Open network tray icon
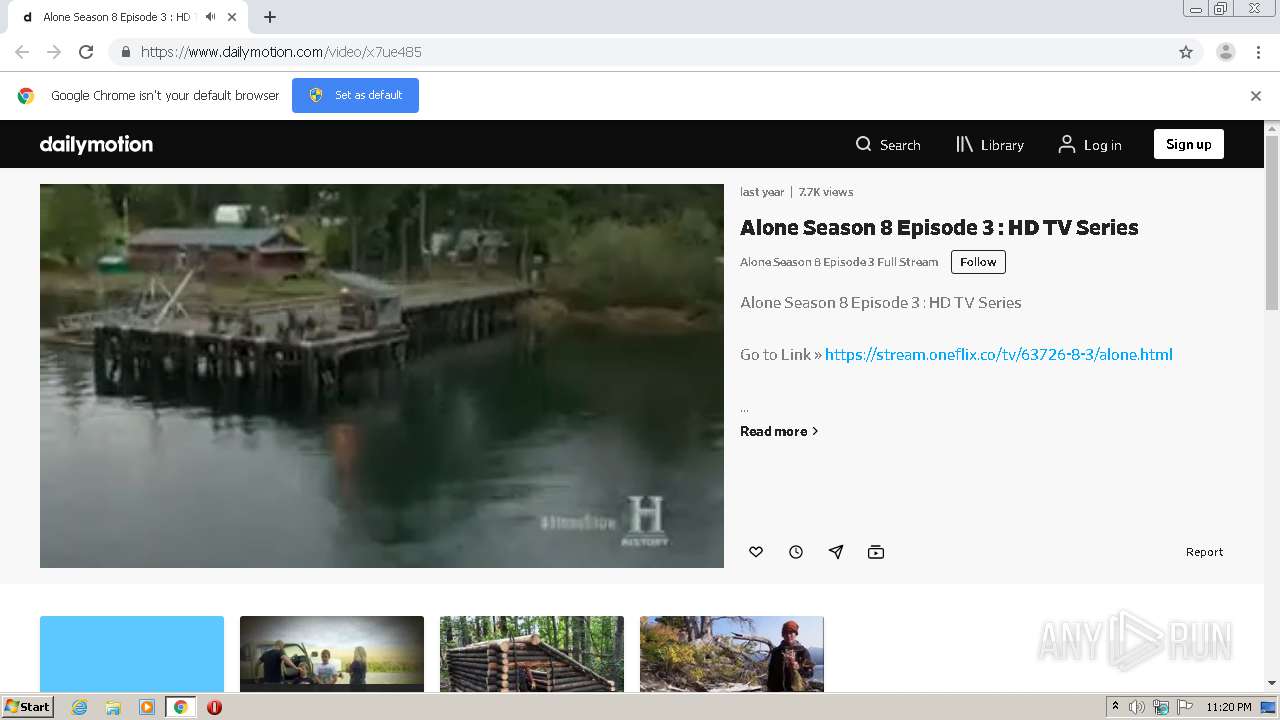This screenshot has height=720, width=1280. click(x=1161, y=707)
